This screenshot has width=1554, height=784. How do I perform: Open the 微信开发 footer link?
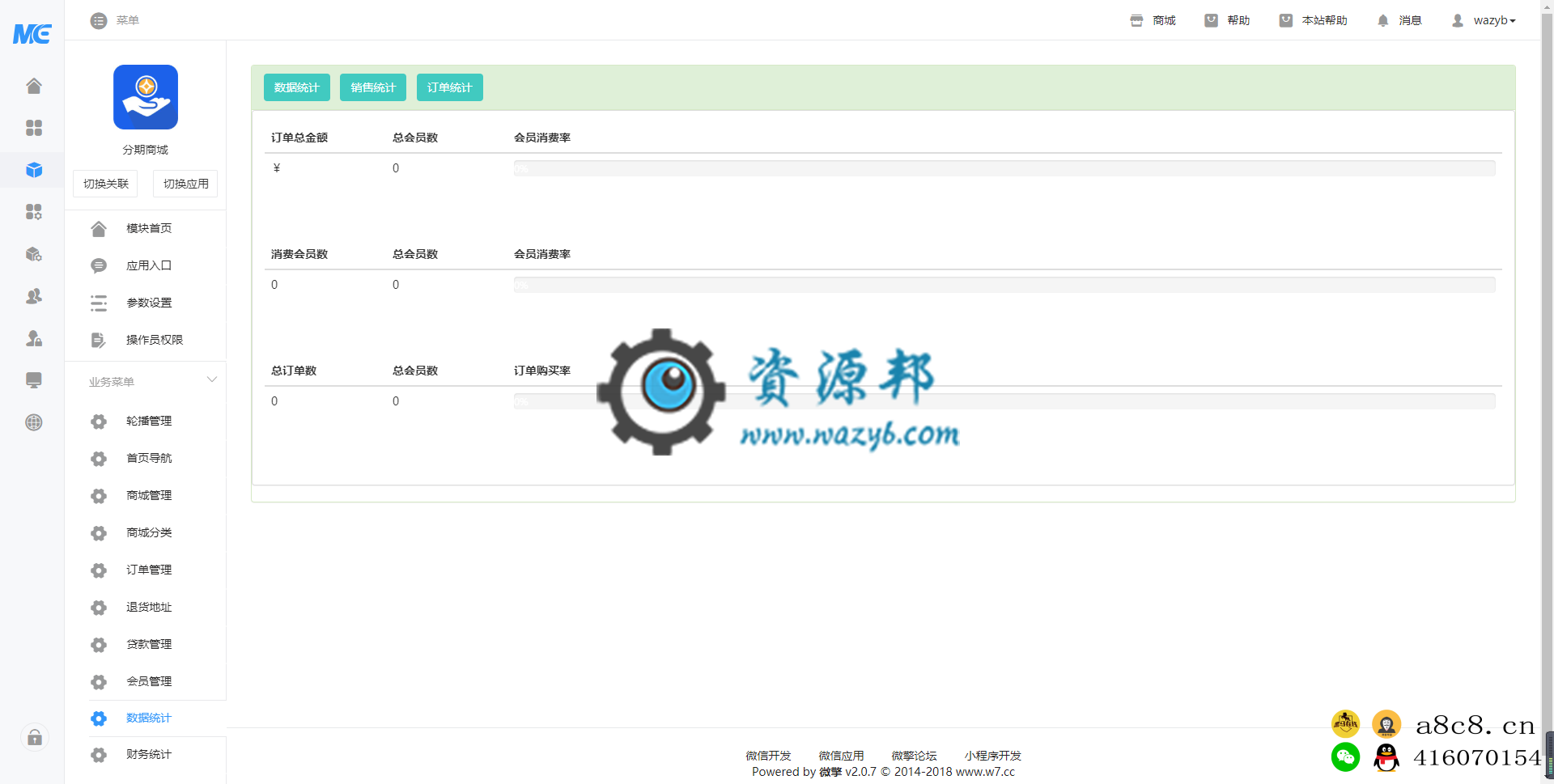pos(768,756)
